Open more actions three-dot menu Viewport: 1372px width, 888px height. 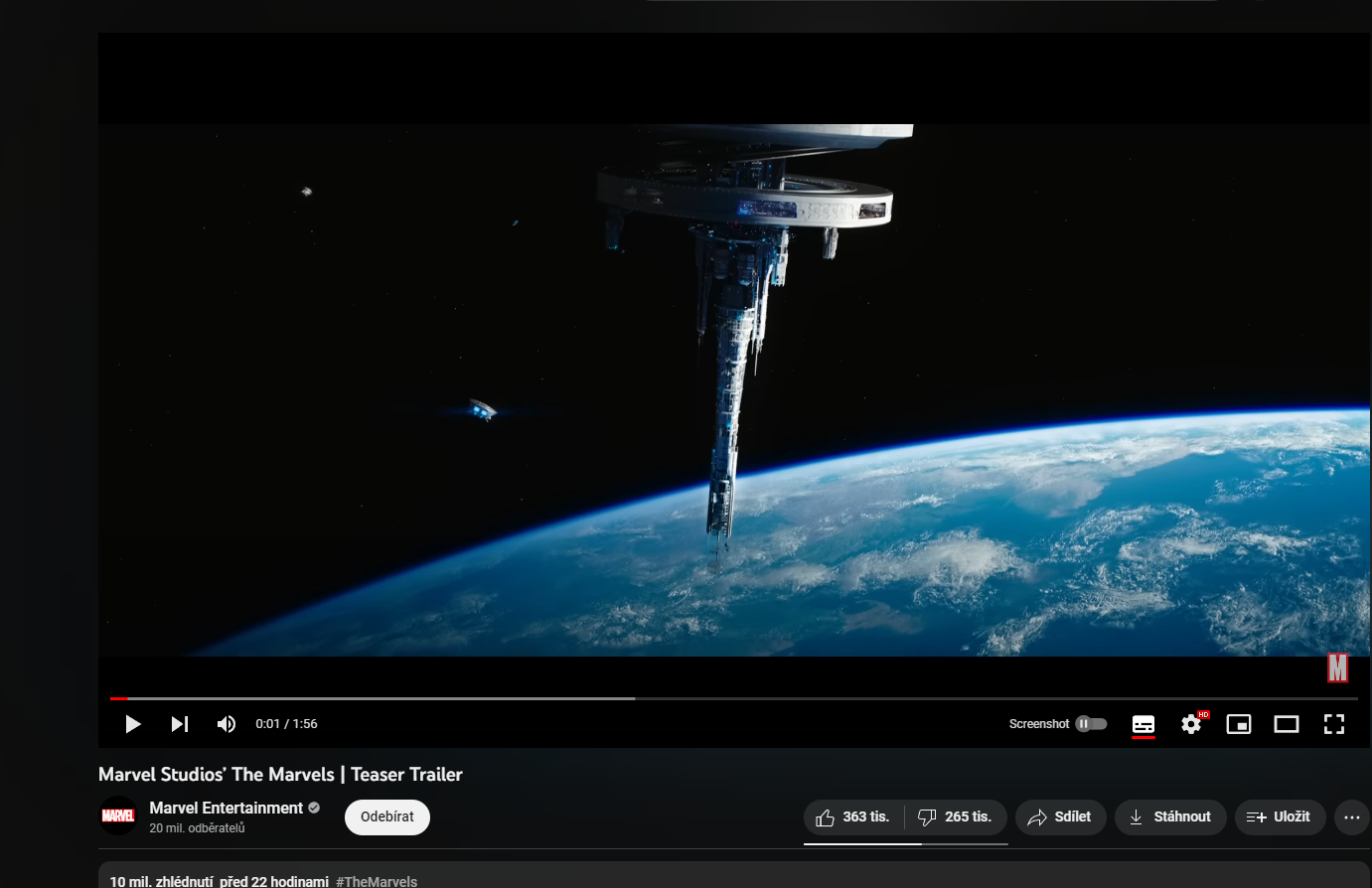[x=1351, y=817]
